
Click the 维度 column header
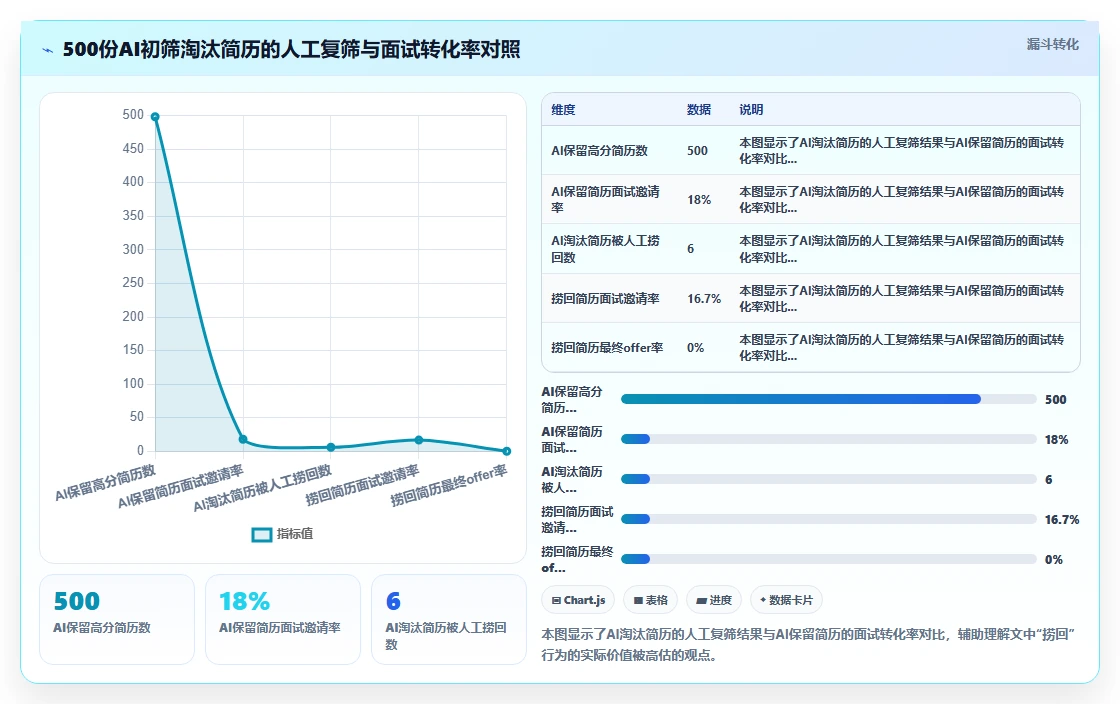[x=563, y=109]
